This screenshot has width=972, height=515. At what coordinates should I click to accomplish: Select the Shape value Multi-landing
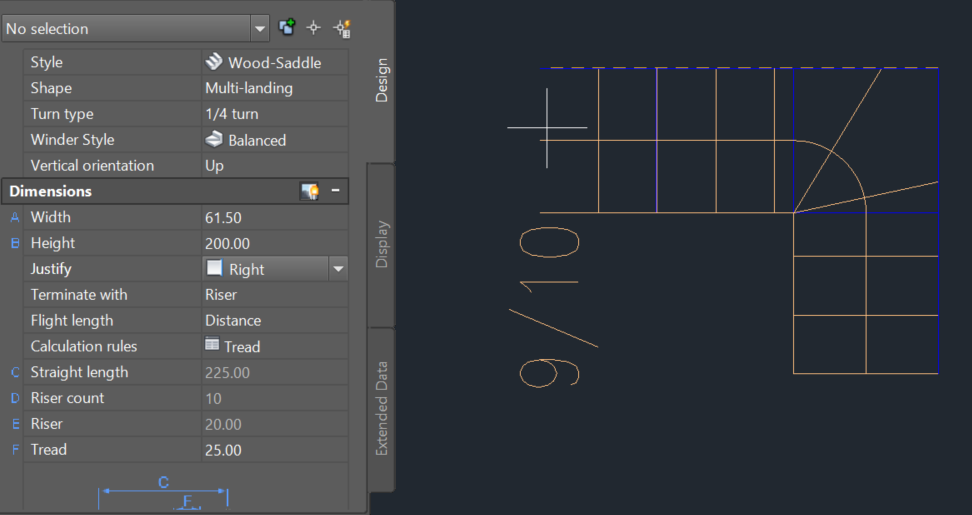[249, 88]
